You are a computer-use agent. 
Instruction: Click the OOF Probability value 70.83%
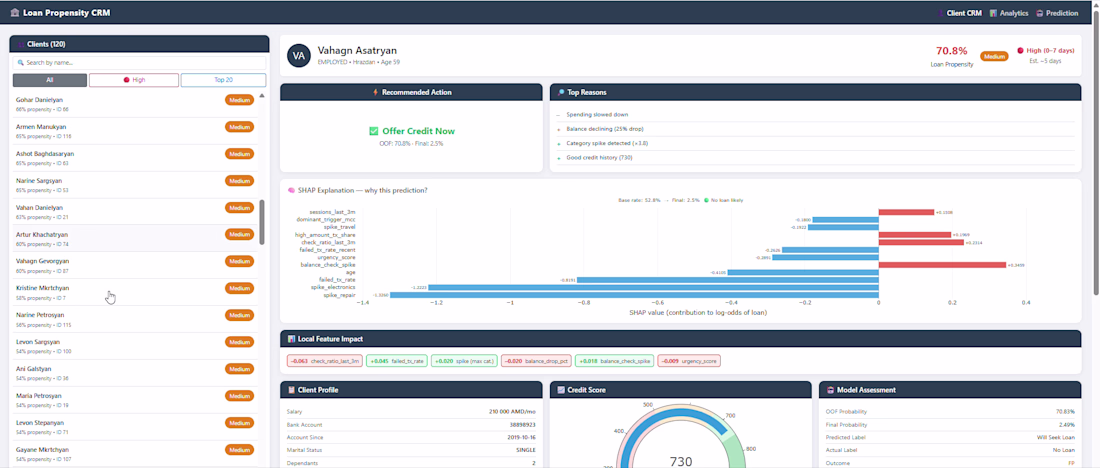1066,411
